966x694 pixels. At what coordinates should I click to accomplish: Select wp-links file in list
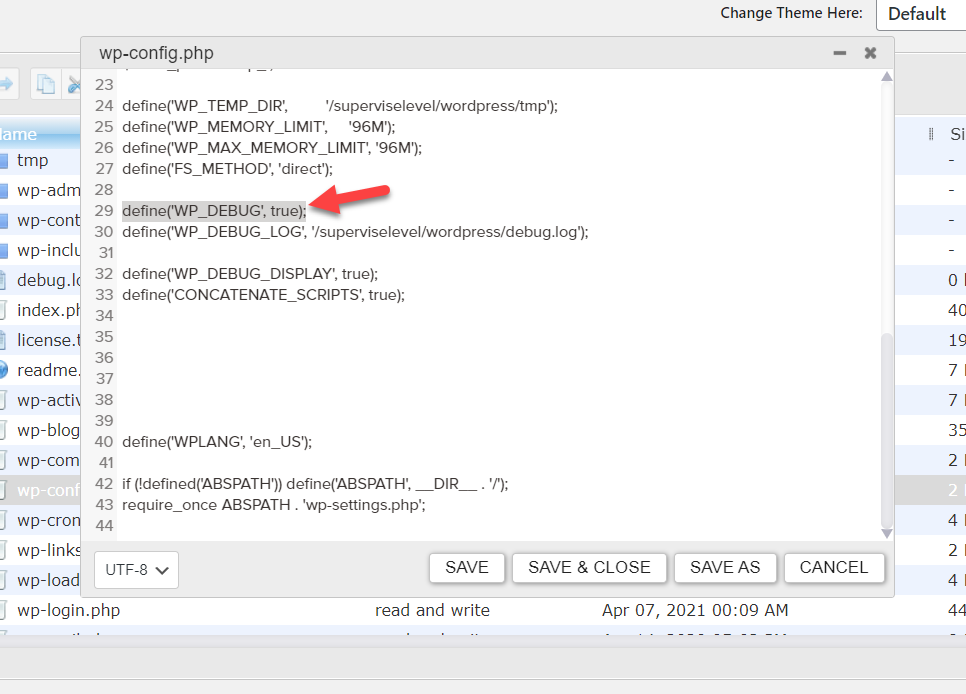pyautogui.click(x=40, y=550)
